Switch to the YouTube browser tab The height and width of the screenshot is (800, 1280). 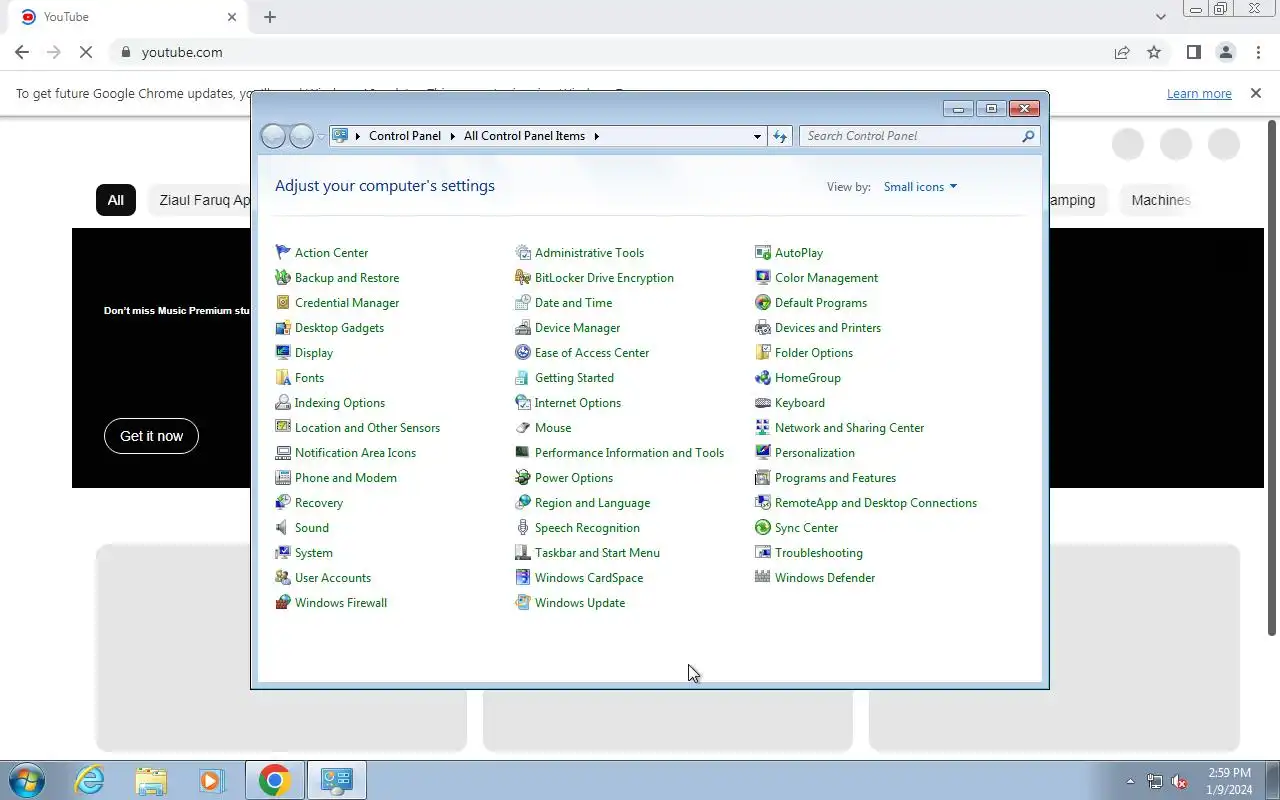pos(130,17)
